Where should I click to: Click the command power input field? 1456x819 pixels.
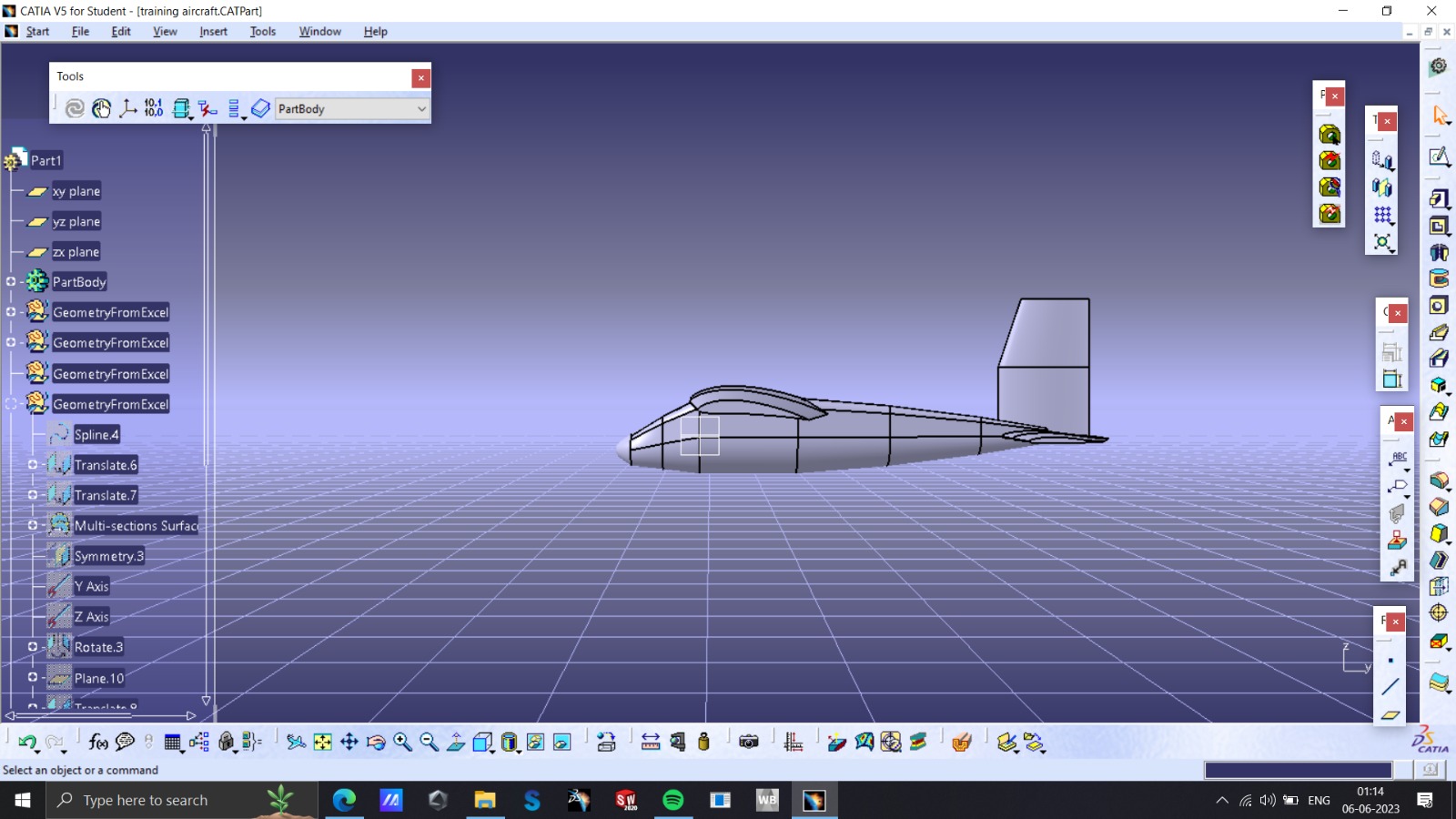click(1299, 770)
